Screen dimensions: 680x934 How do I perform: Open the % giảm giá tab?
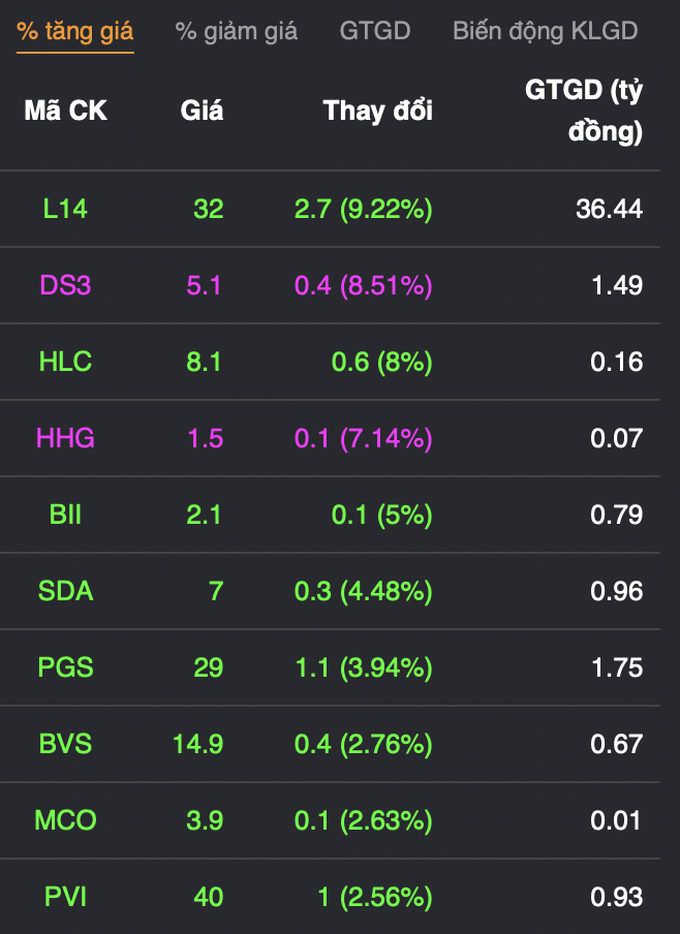(x=236, y=31)
